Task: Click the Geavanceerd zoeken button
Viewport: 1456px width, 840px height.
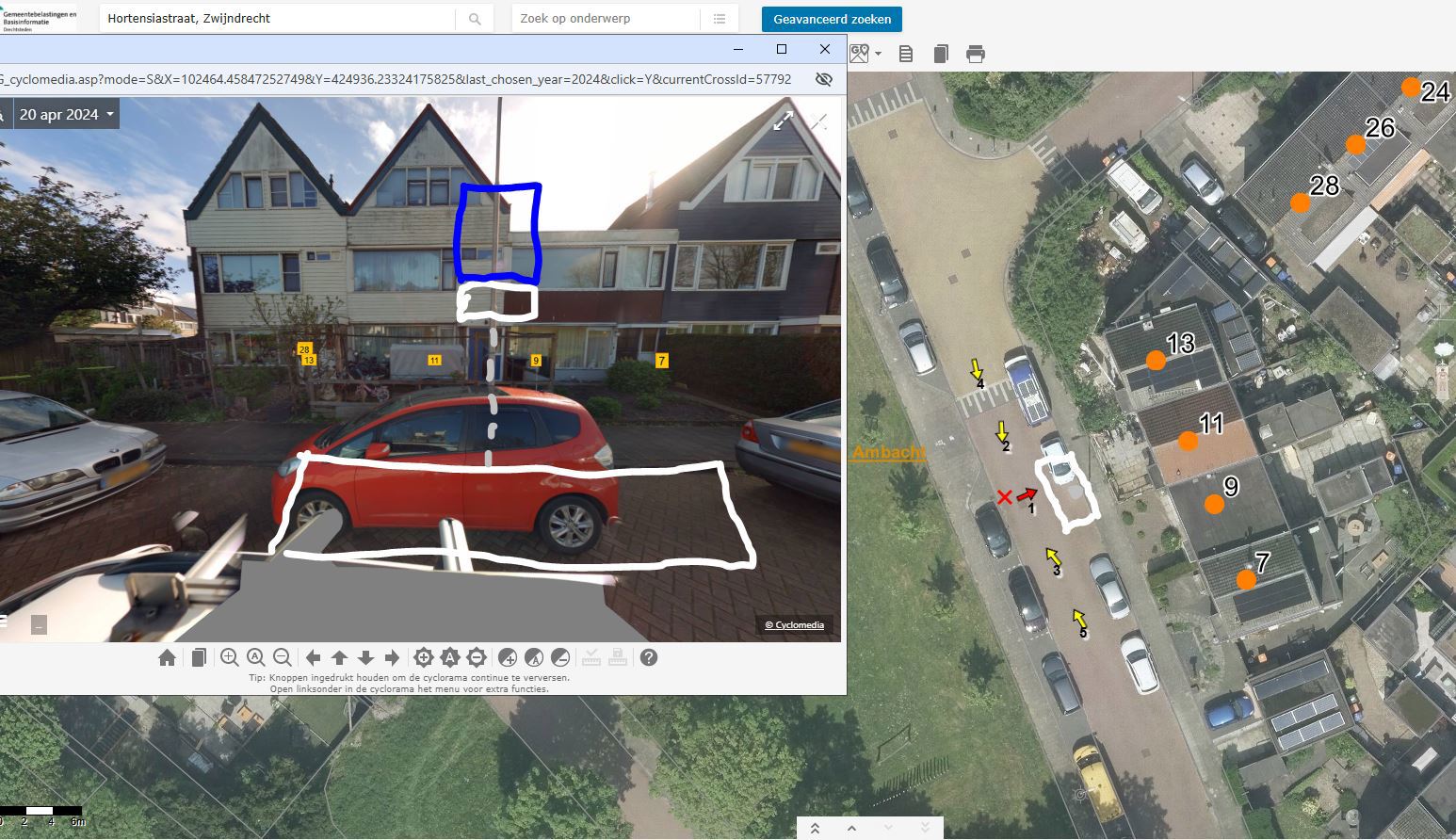Action: tap(832, 19)
